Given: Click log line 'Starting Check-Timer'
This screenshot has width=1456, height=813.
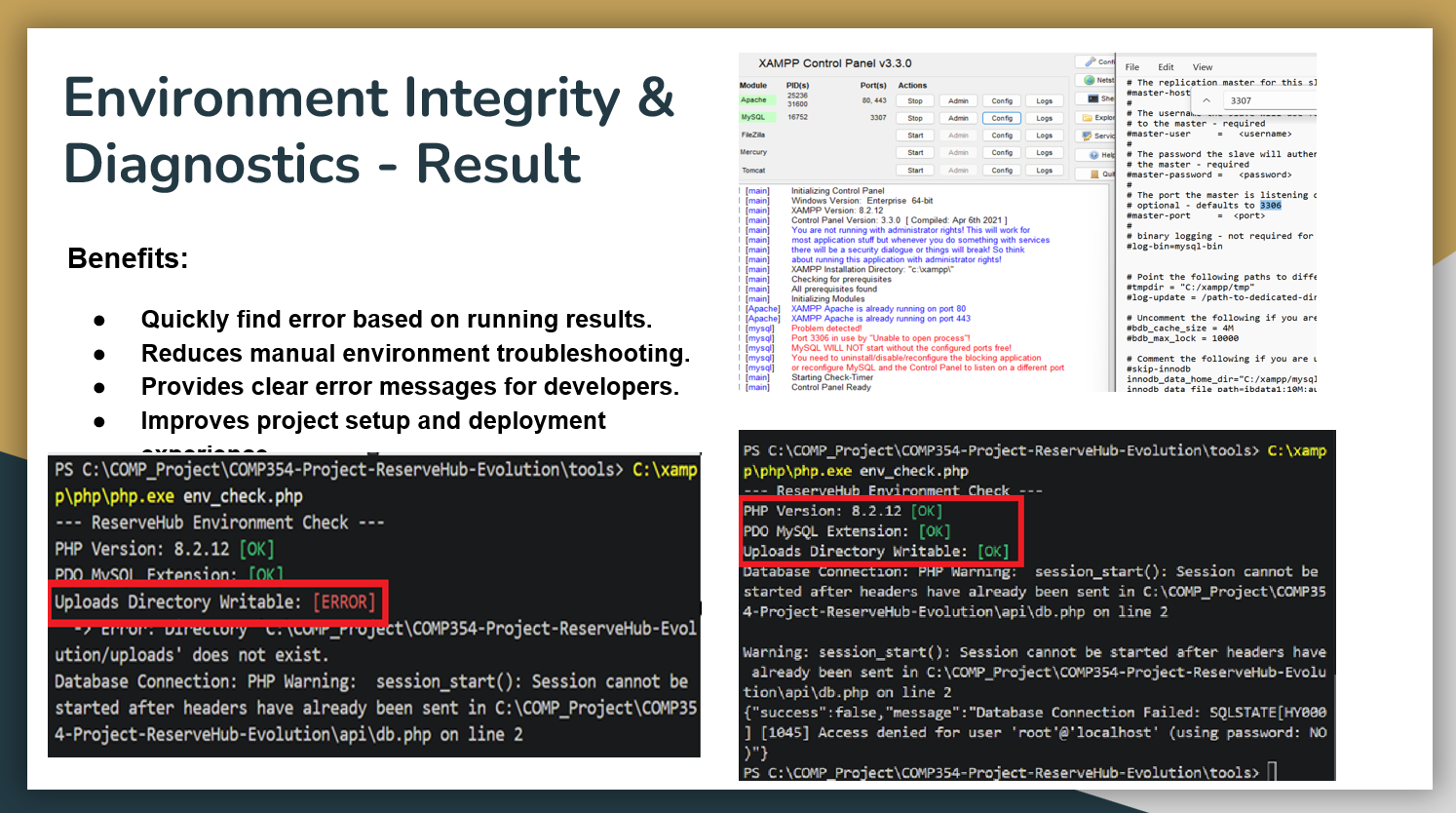Looking at the screenshot, I should pyautogui.click(x=832, y=377).
